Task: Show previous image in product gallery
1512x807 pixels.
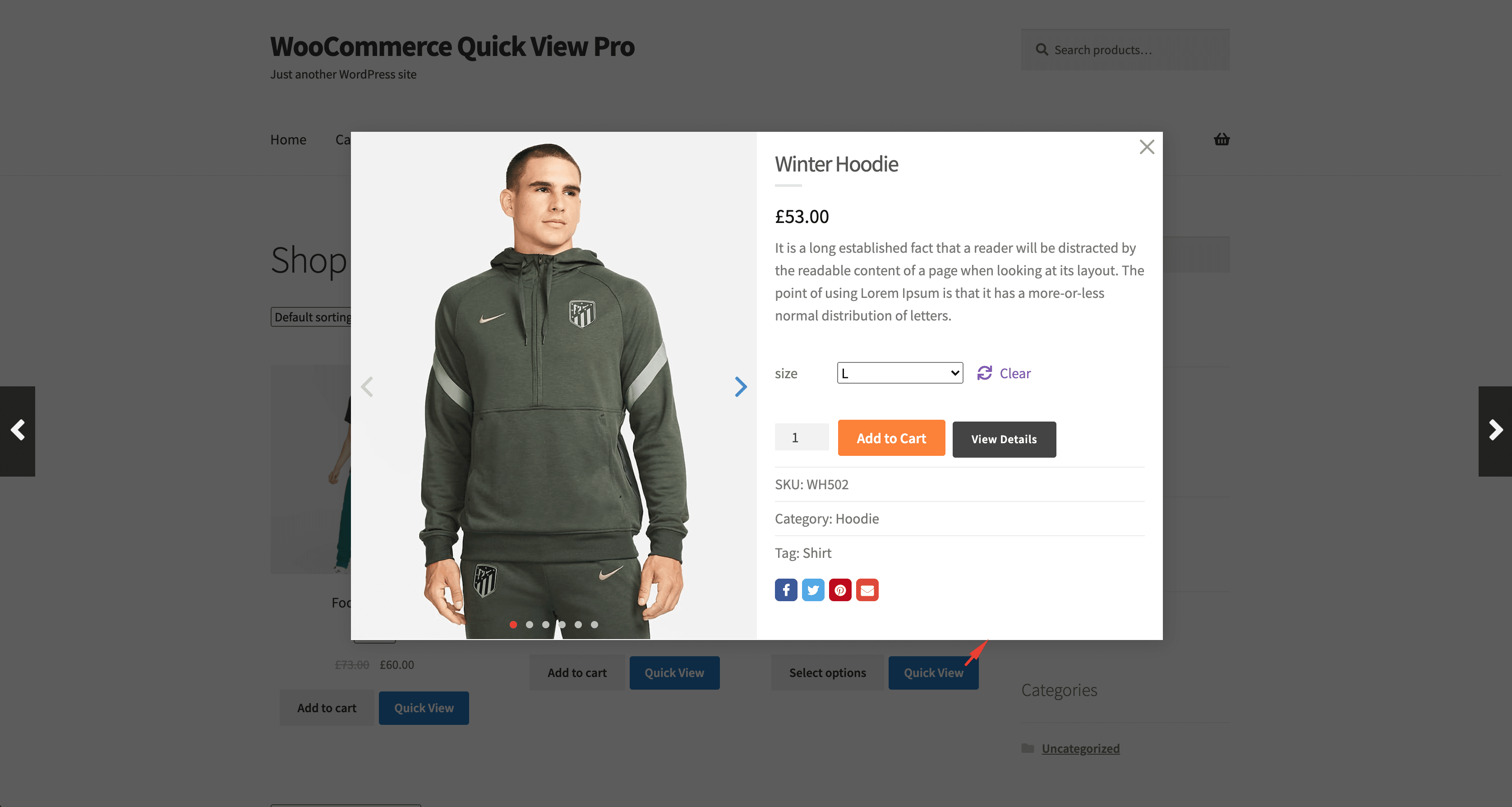Action: tap(367, 386)
